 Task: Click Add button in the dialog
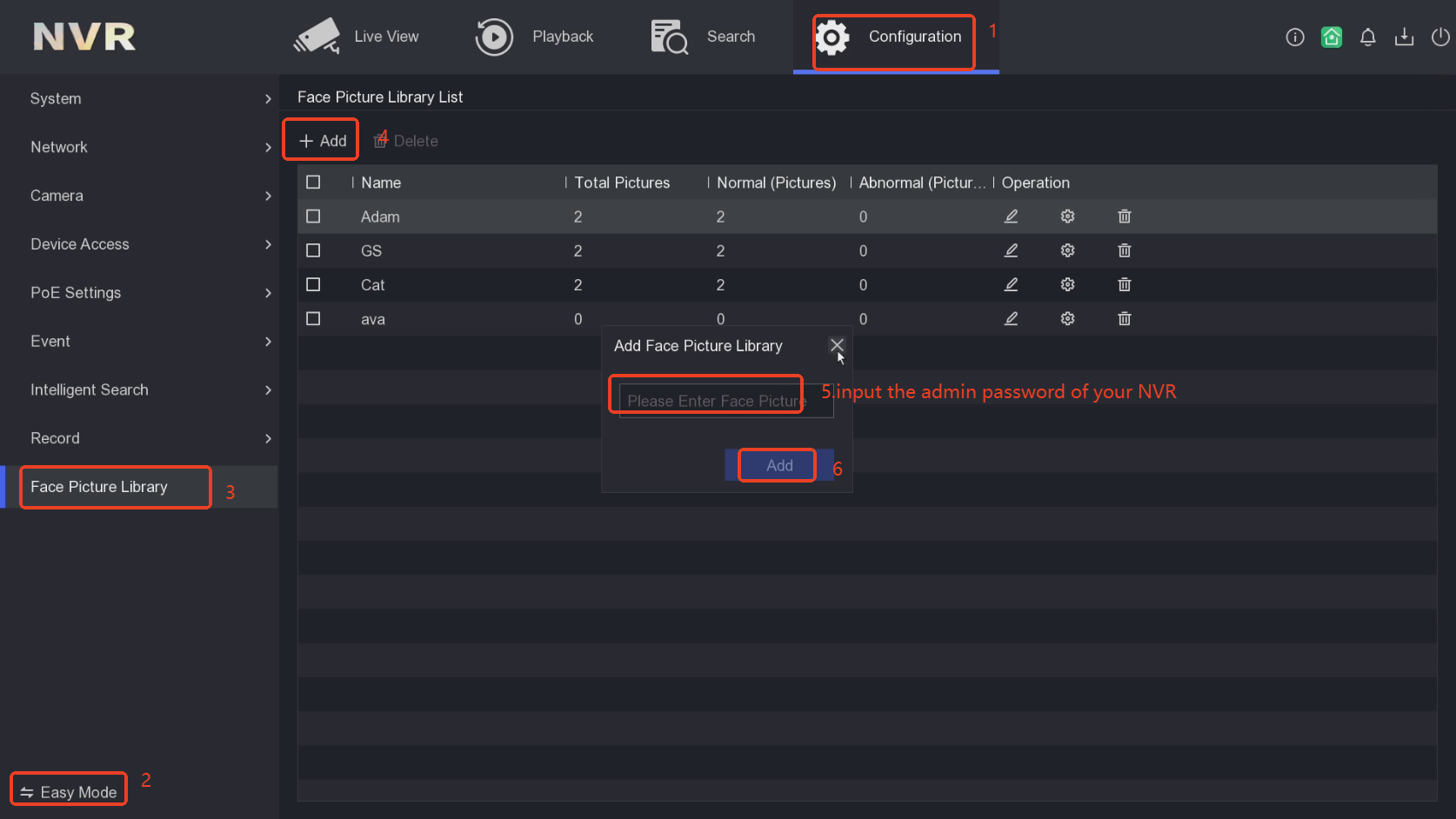point(778,465)
